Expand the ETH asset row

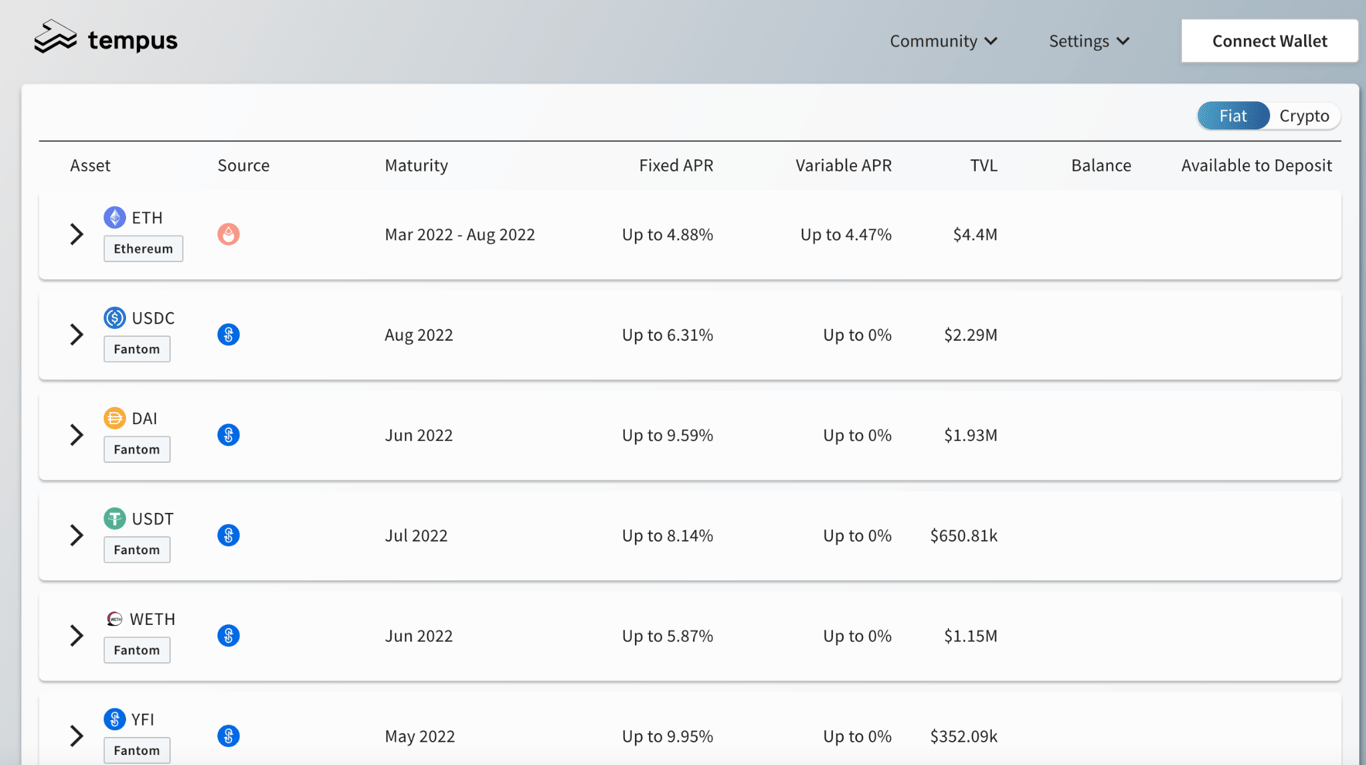coord(77,234)
